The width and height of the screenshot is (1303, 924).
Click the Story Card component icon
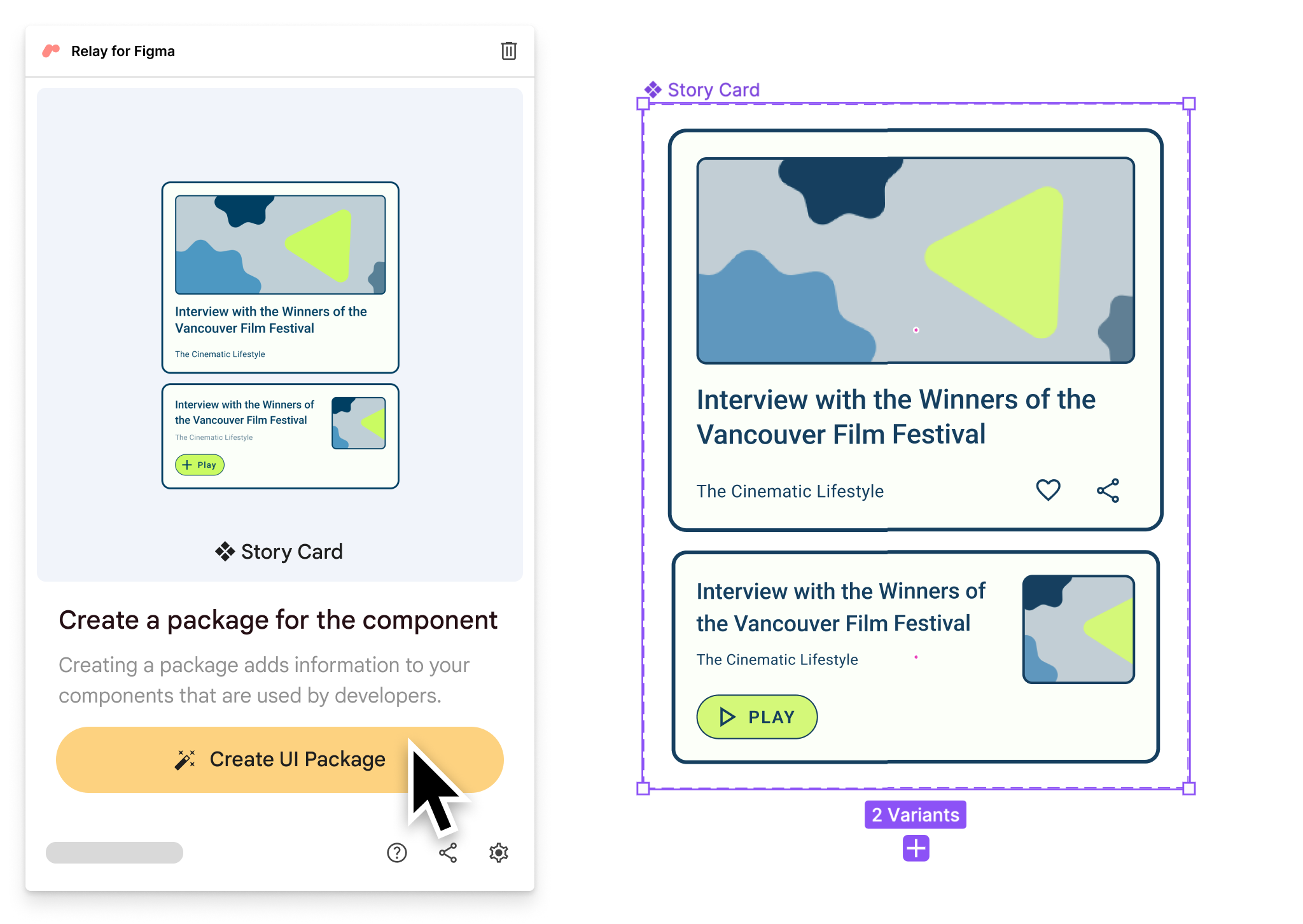coord(221,552)
